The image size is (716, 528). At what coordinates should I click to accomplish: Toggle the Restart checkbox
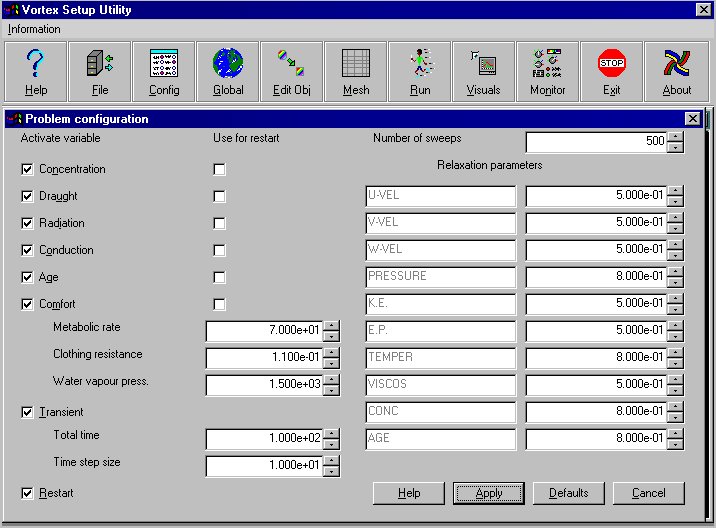(x=27, y=493)
